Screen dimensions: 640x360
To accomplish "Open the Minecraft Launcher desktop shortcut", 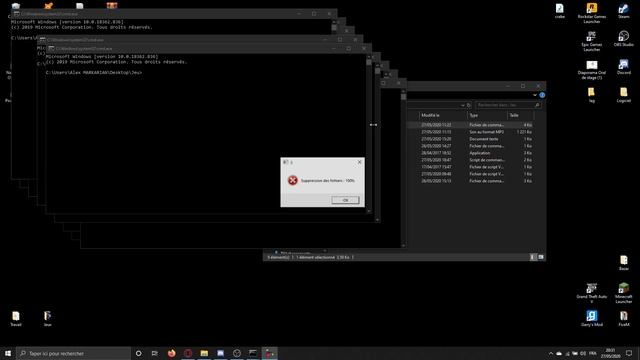I will click(623, 293).
